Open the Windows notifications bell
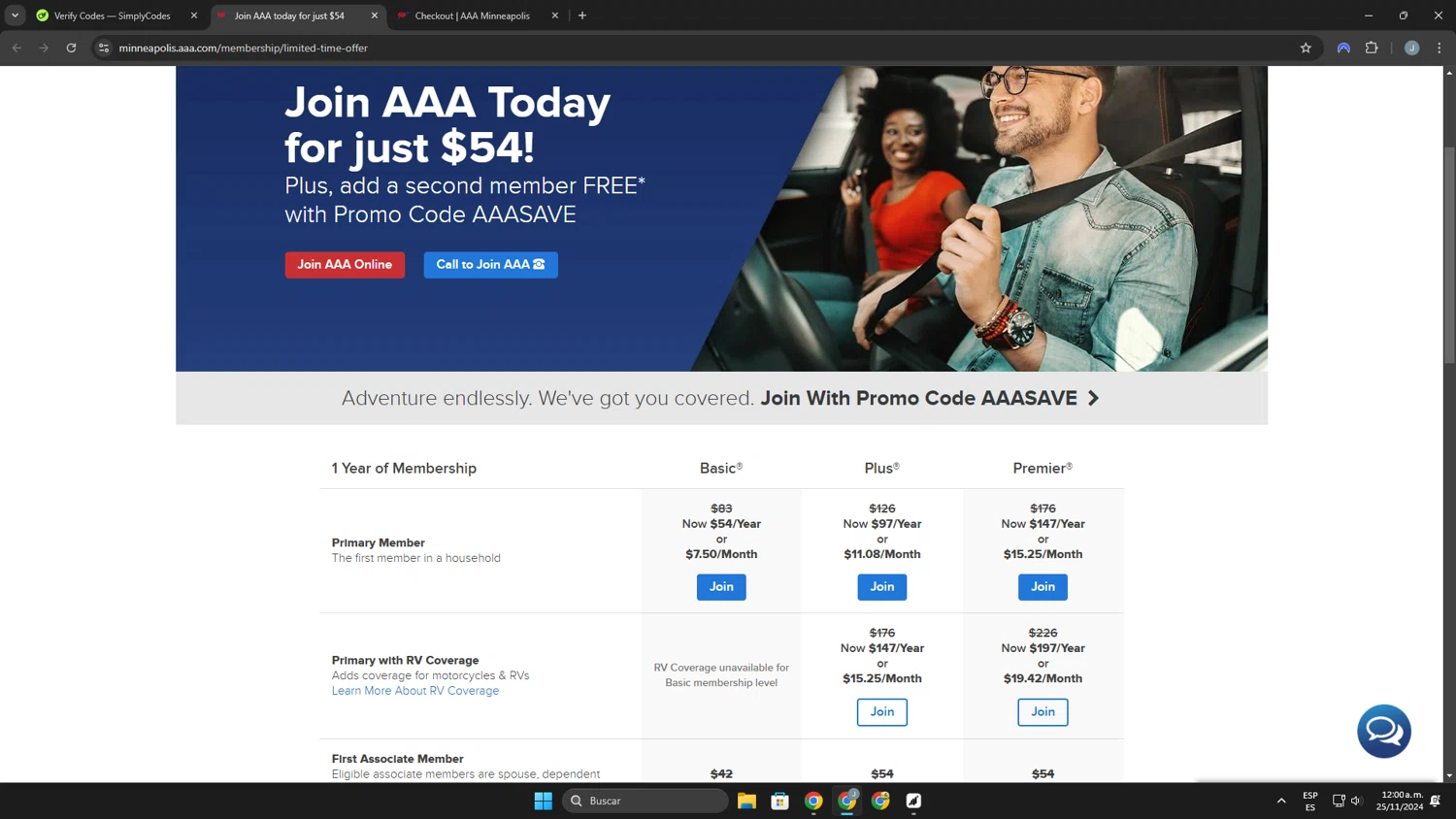The width and height of the screenshot is (1456, 819). click(1436, 801)
